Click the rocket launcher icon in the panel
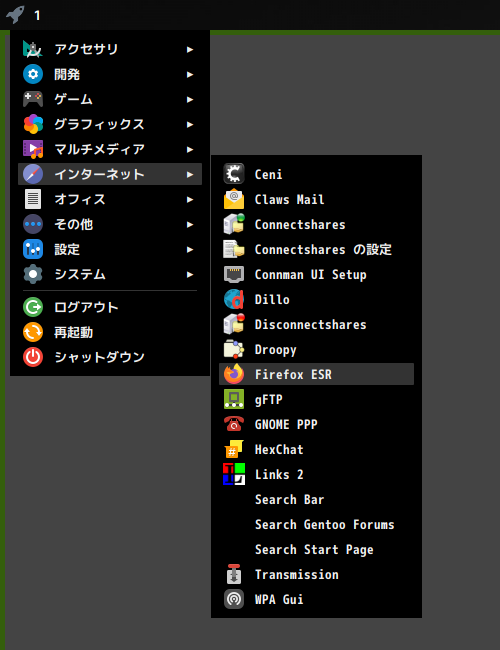The width and height of the screenshot is (500, 650). click(x=15, y=15)
